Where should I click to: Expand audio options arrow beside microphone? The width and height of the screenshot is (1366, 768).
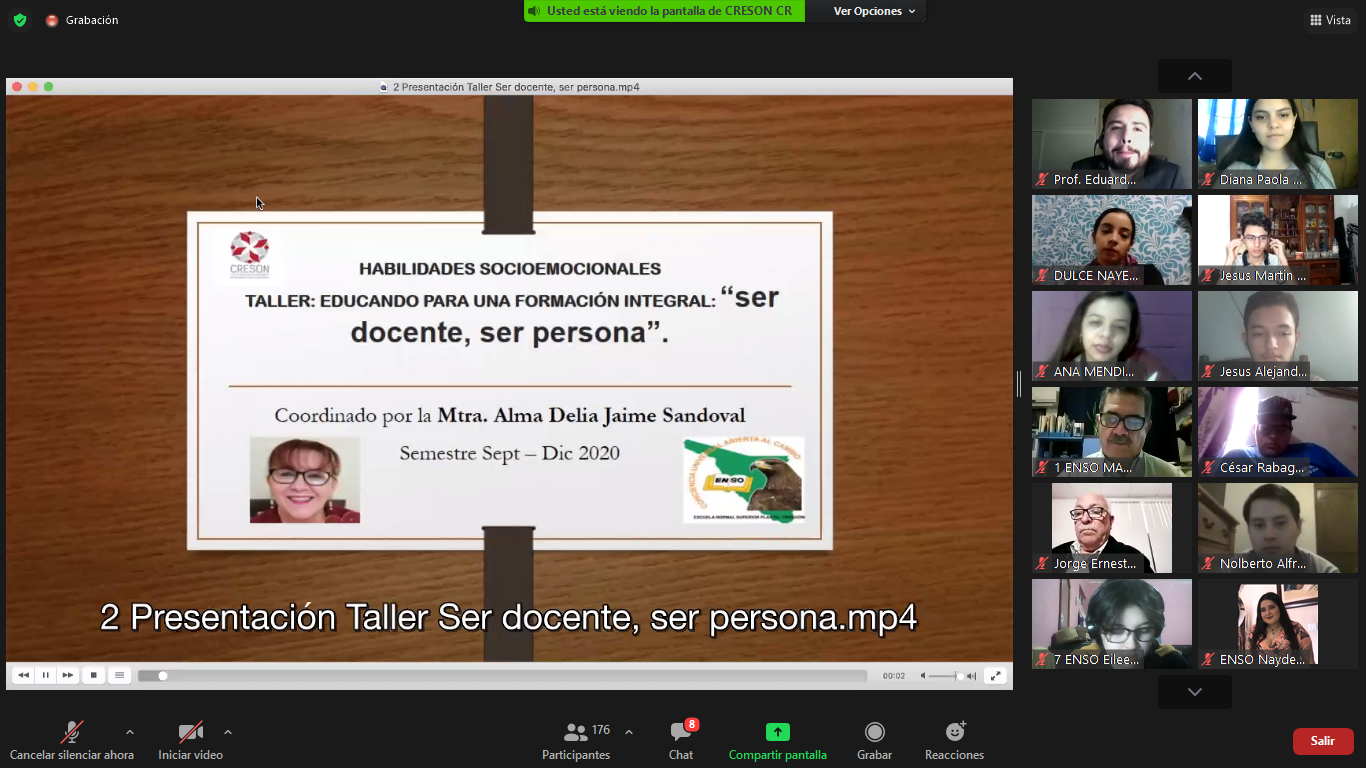click(130, 732)
